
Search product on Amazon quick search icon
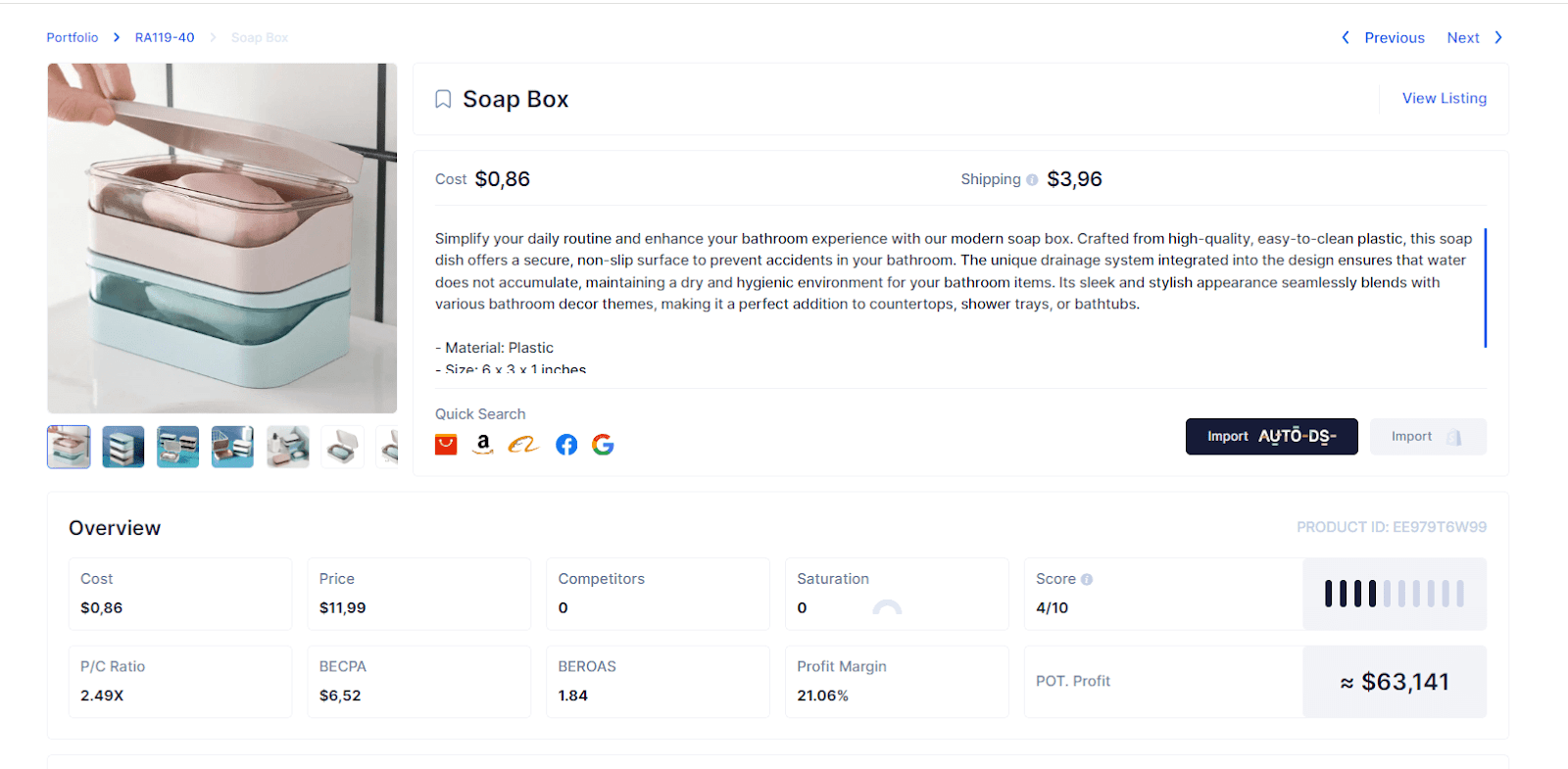483,445
